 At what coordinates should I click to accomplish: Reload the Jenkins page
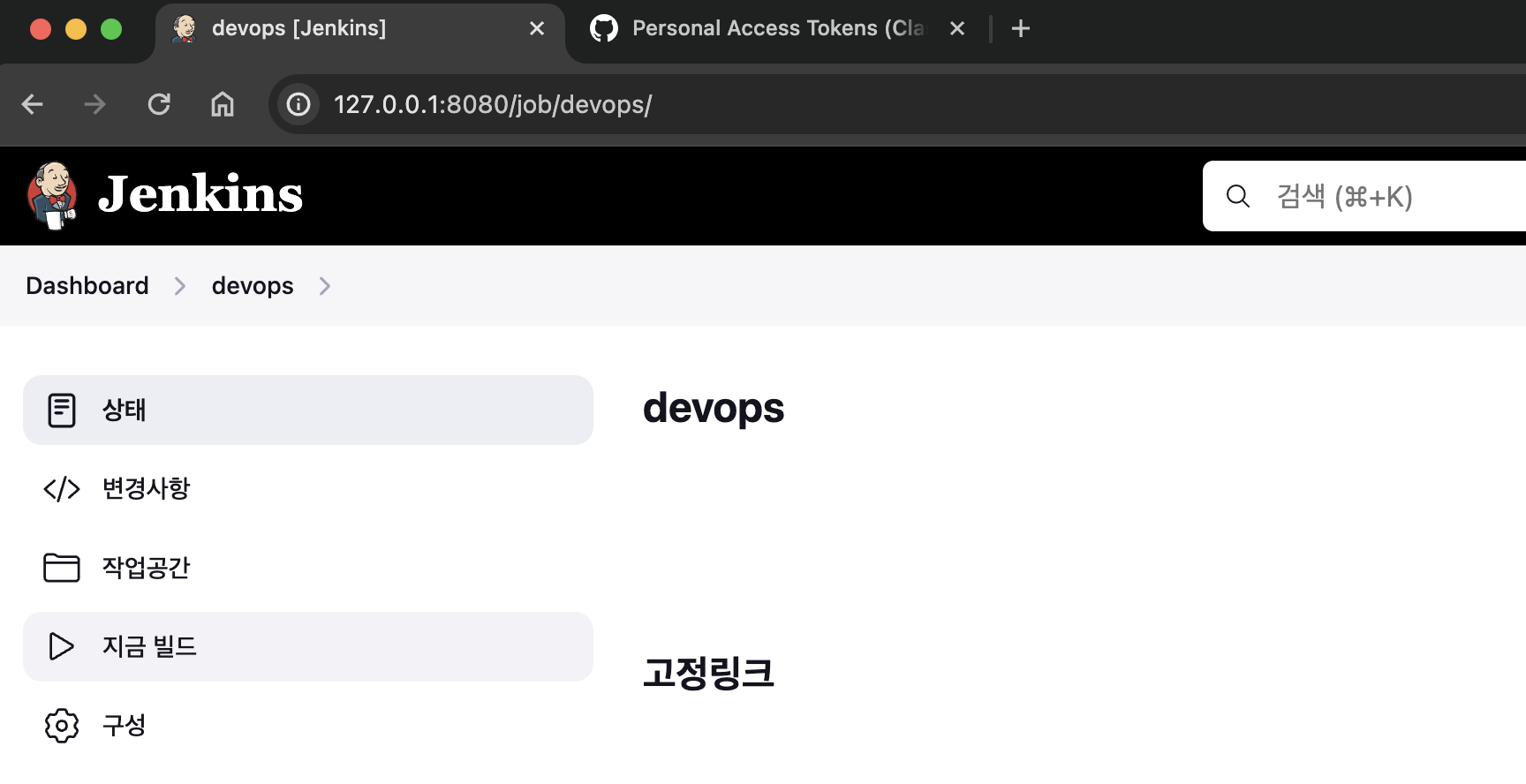(x=159, y=104)
